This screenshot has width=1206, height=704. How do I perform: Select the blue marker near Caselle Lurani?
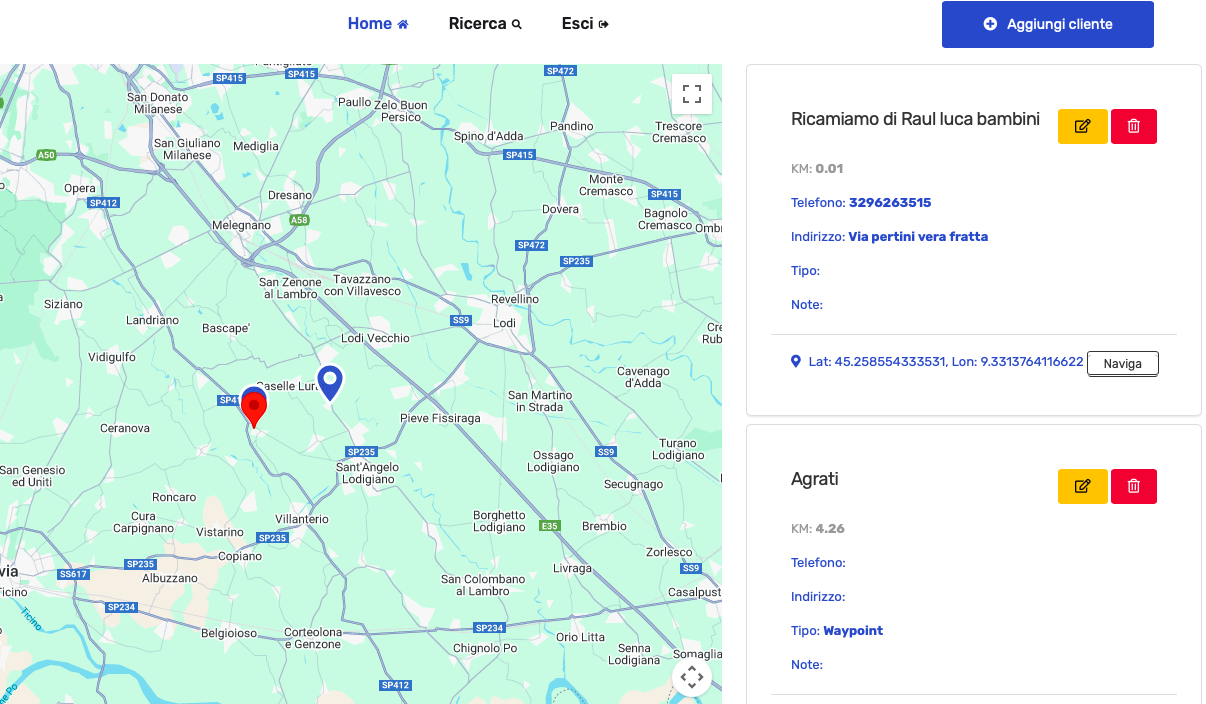(330, 383)
